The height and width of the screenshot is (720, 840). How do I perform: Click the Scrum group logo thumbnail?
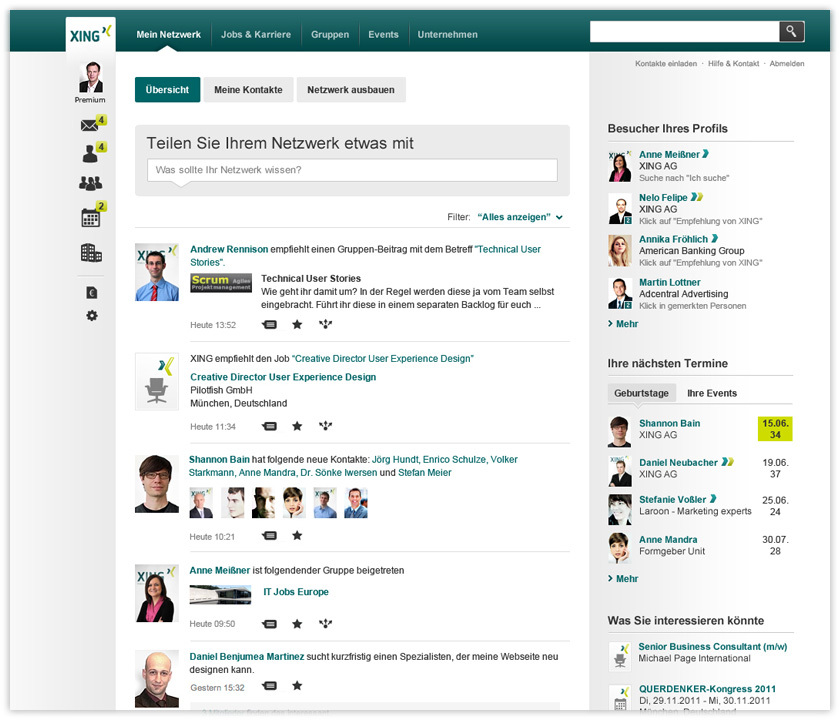point(221,283)
